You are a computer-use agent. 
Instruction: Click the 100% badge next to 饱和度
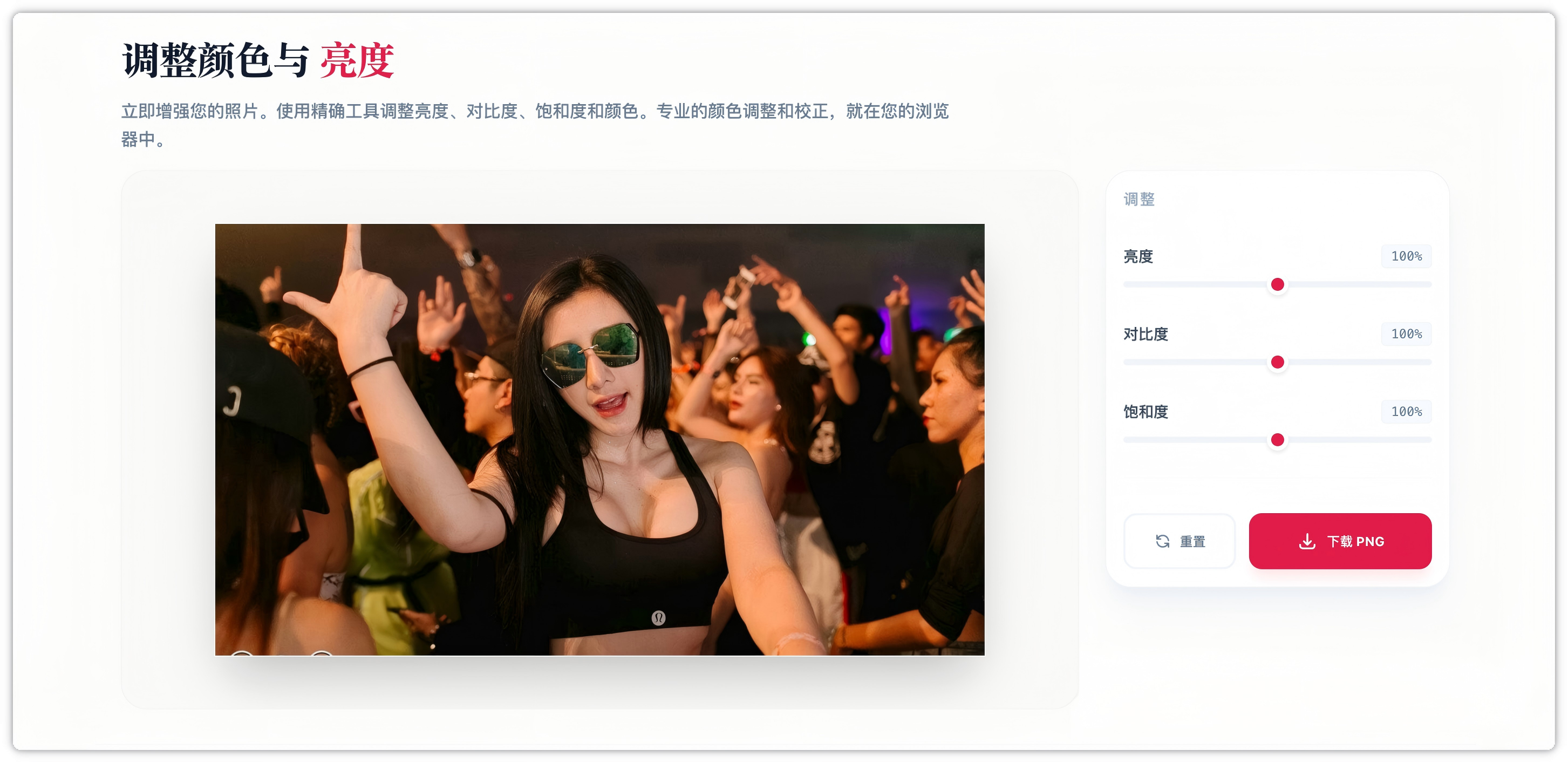coord(1406,412)
